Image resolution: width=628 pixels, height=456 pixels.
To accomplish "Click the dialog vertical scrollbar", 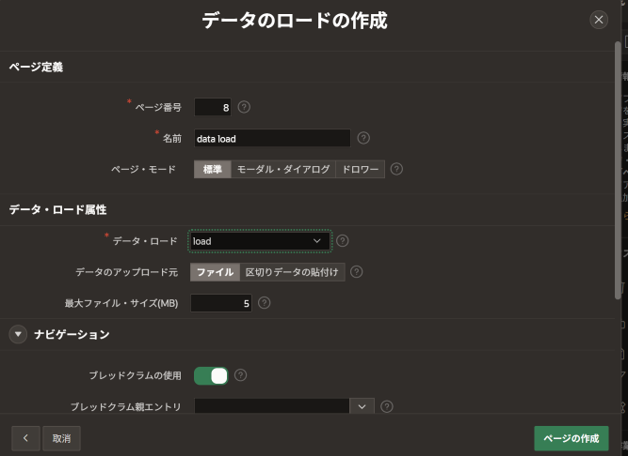I will point(618,169).
